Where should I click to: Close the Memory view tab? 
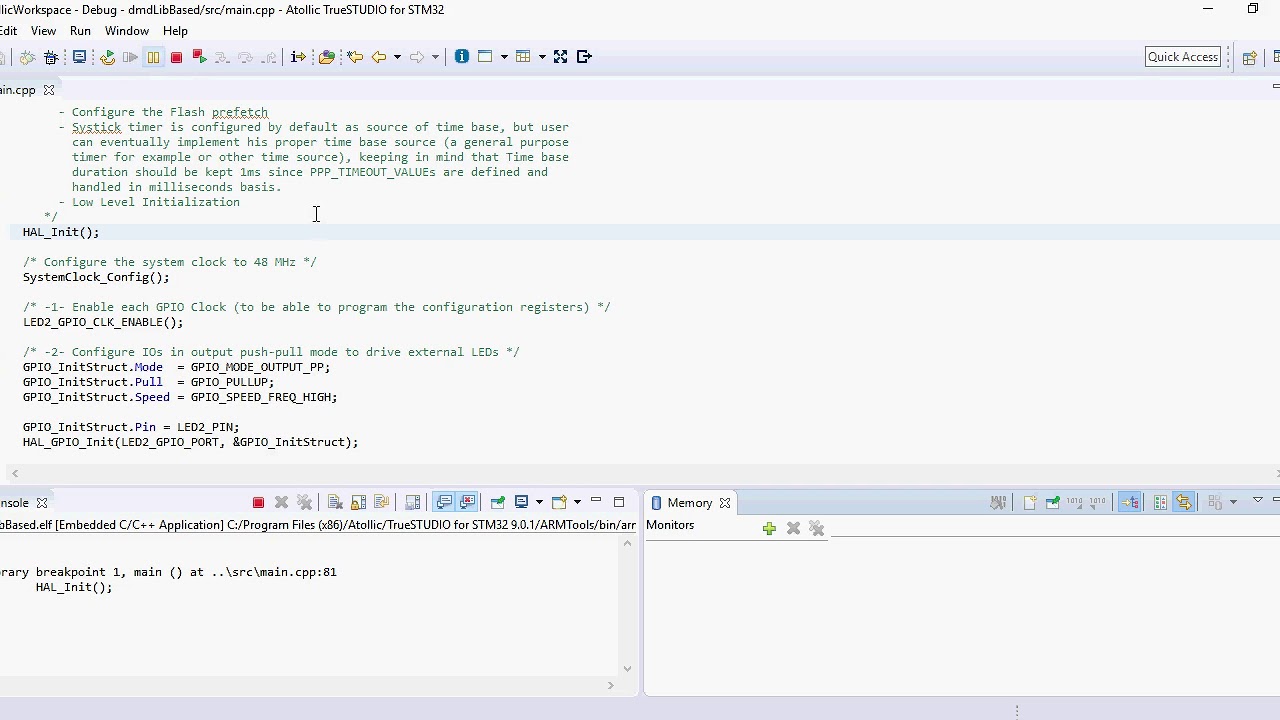725,503
